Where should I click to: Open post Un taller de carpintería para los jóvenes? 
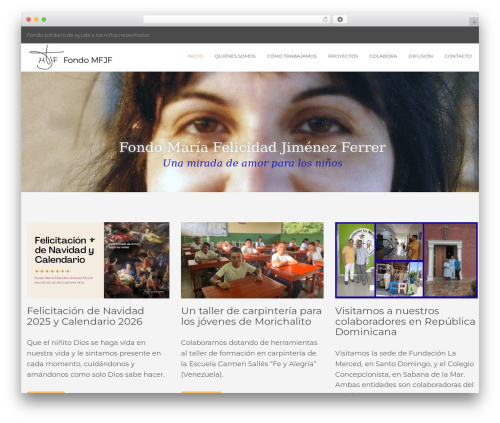[x=251, y=316]
